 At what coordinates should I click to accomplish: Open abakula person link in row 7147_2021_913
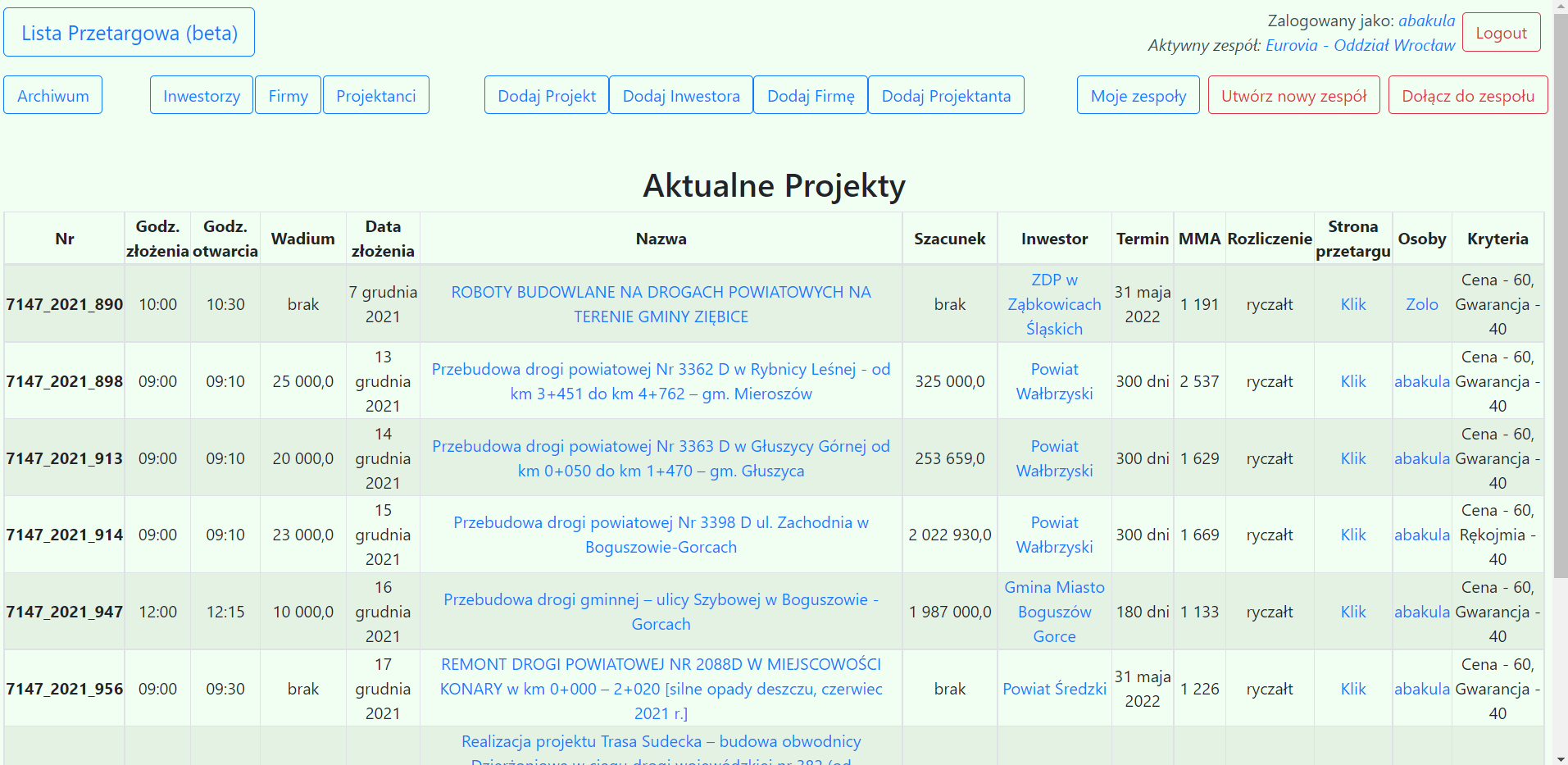click(x=1421, y=458)
